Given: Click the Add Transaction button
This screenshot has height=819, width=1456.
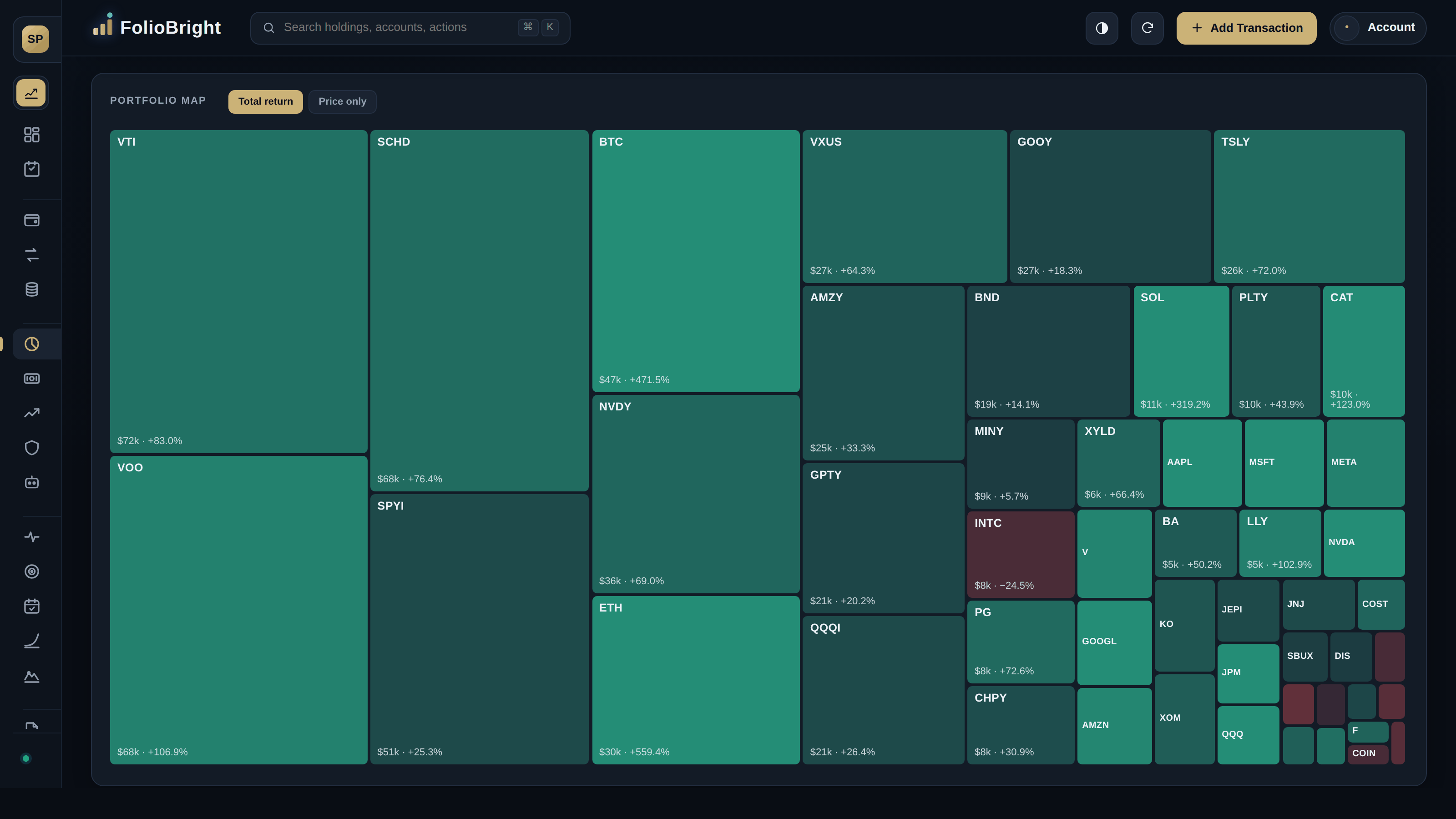Looking at the screenshot, I should pyautogui.click(x=1246, y=28).
